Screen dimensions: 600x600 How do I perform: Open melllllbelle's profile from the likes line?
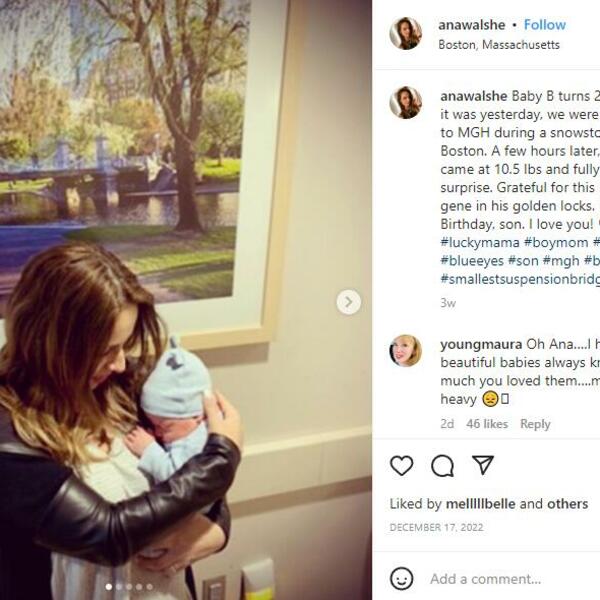click(481, 504)
